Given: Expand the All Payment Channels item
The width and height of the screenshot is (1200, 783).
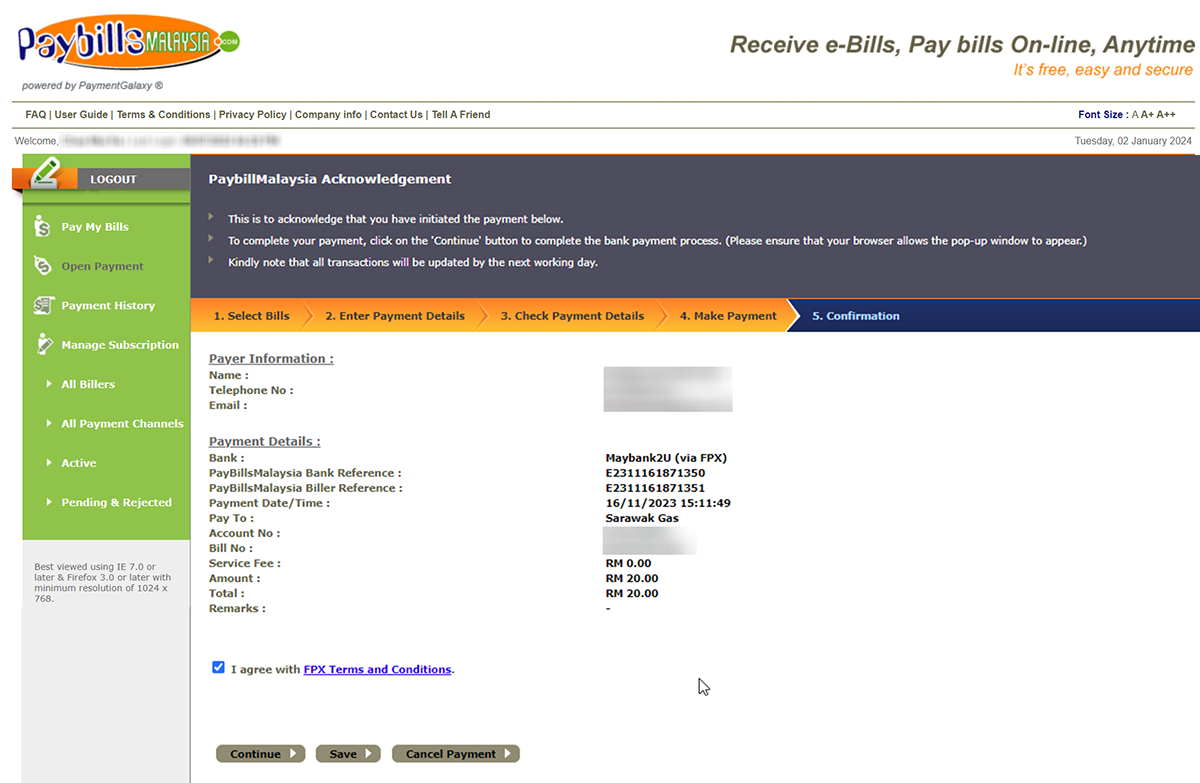Looking at the screenshot, I should [122, 424].
